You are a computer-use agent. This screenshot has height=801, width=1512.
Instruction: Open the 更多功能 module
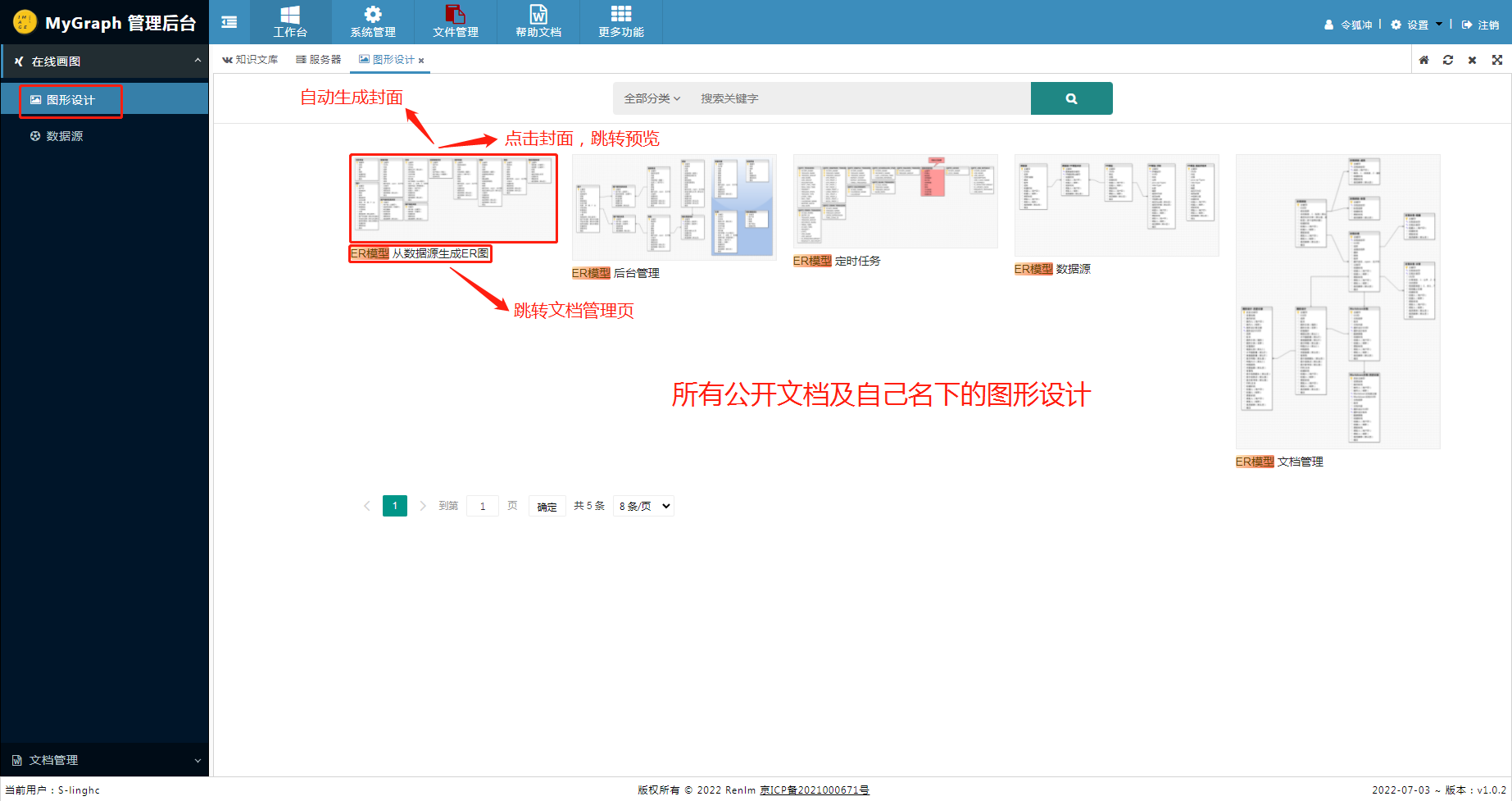tap(621, 22)
